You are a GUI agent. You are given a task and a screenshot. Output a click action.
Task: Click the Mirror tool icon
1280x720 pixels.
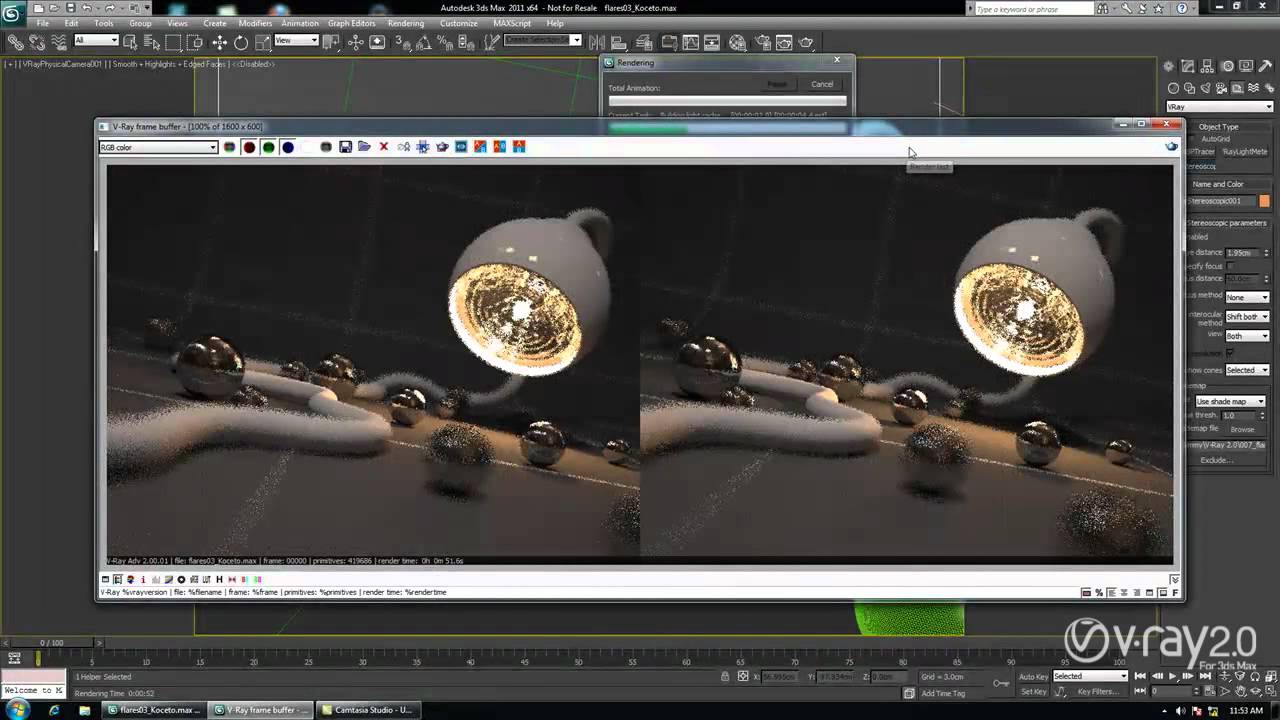597,42
